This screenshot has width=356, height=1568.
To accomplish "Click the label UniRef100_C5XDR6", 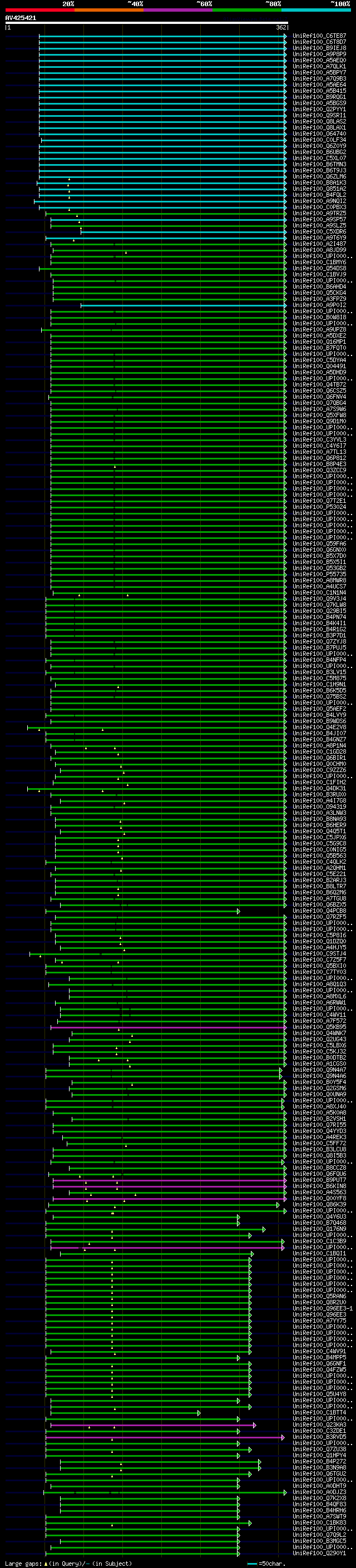I will pyautogui.click(x=319, y=231).
